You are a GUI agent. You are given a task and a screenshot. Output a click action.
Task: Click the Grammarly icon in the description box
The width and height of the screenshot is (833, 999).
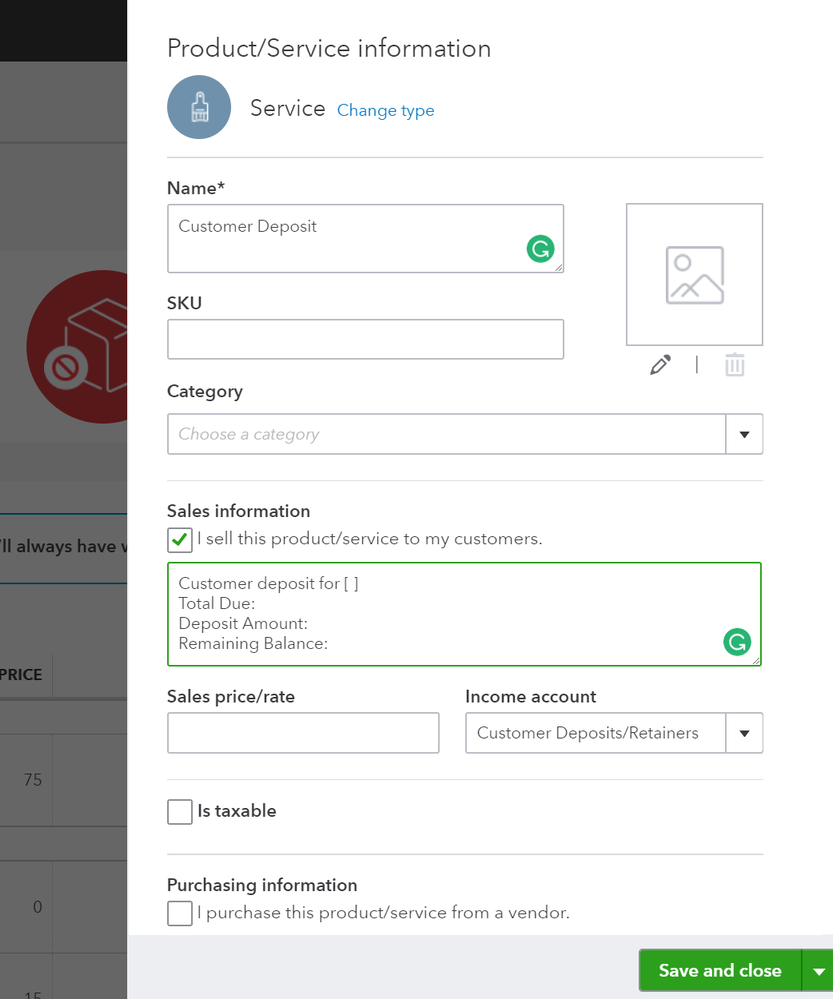pos(737,643)
